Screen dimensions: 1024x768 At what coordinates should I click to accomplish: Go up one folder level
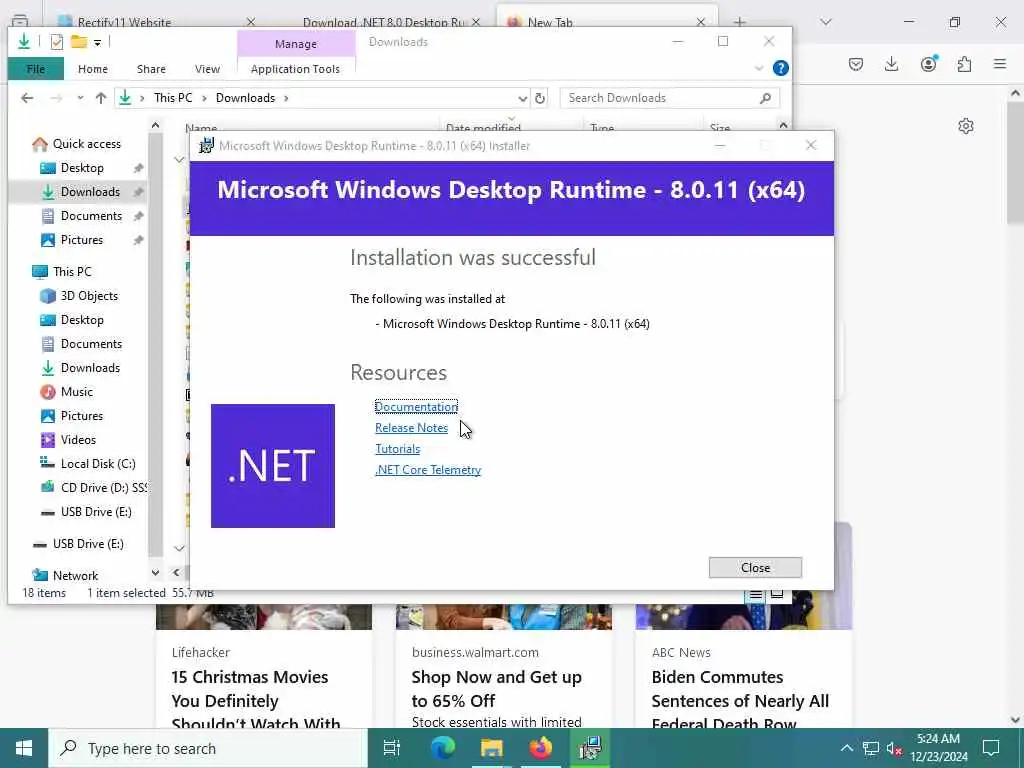tap(101, 98)
